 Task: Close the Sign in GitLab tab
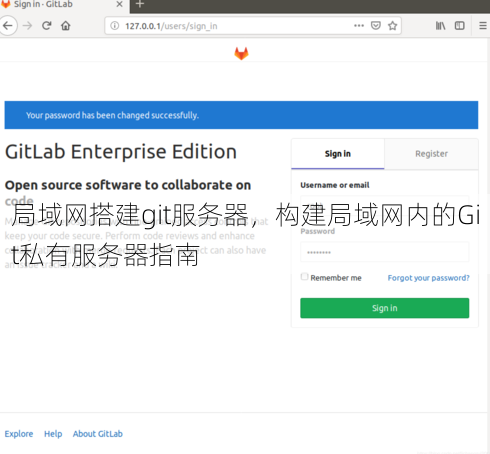119,4
